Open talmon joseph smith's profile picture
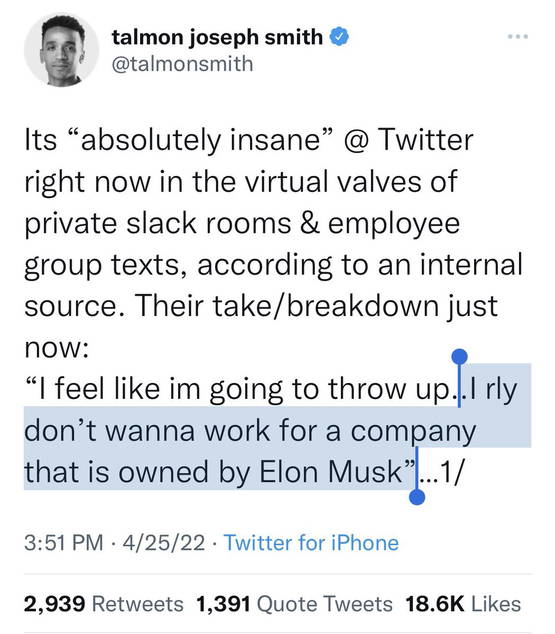Screen dimensions: 555x634 61,50
